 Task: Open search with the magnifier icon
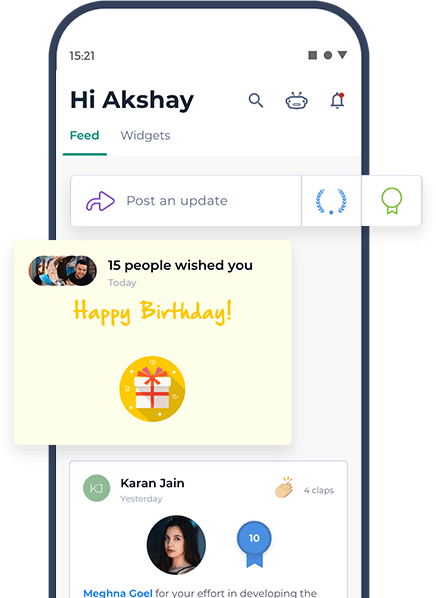tap(256, 101)
